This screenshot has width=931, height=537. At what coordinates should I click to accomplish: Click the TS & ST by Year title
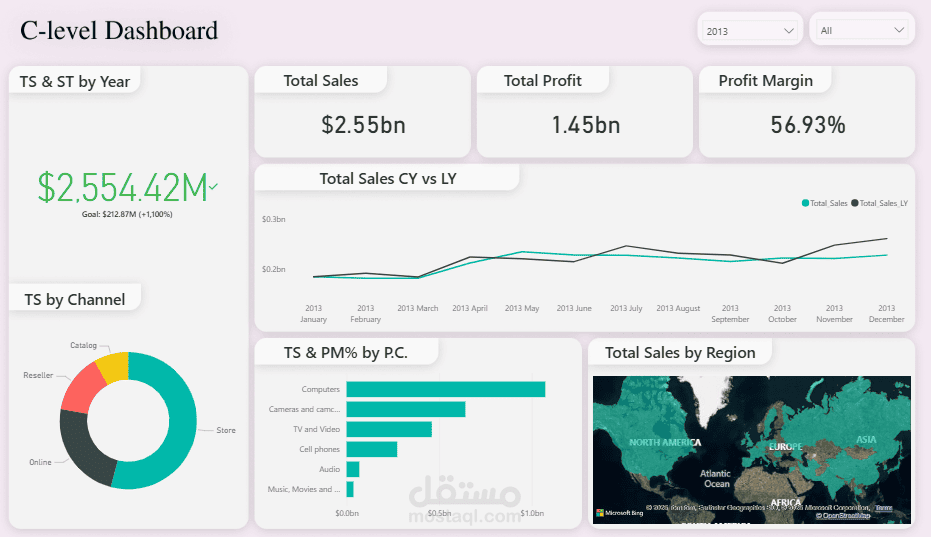pos(75,82)
